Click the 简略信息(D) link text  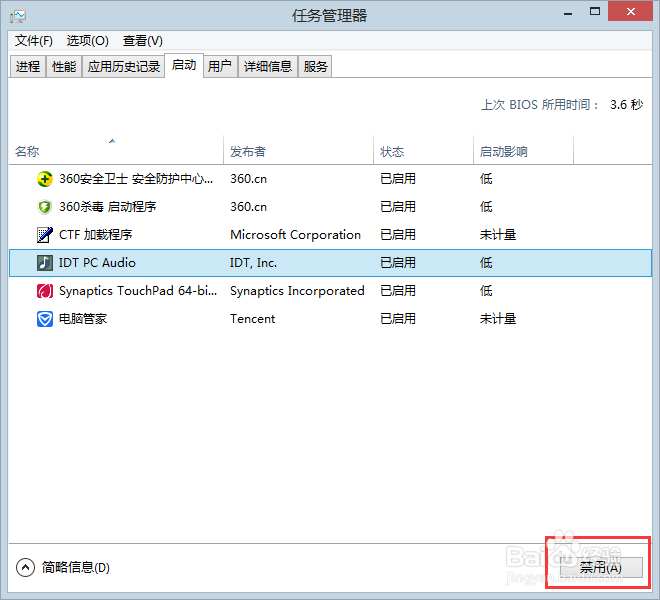click(x=76, y=568)
